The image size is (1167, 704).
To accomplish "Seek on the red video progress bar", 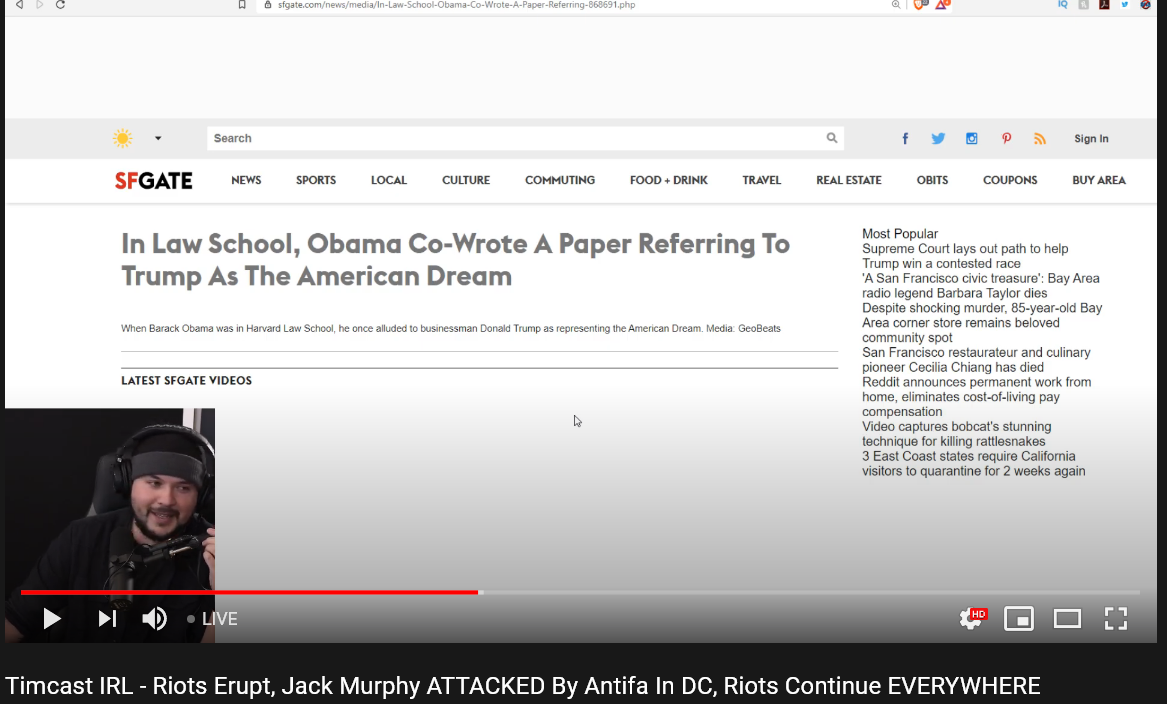I will click(x=581, y=592).
